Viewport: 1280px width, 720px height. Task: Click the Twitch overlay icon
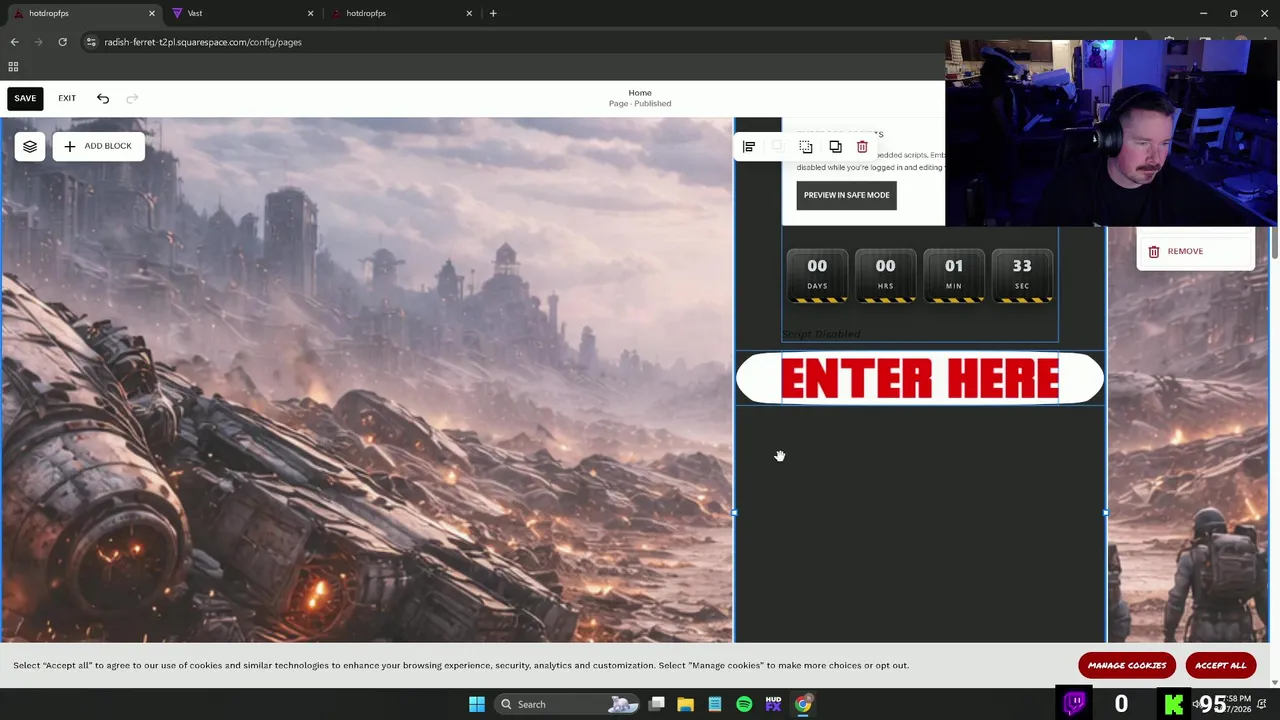coord(1075,704)
